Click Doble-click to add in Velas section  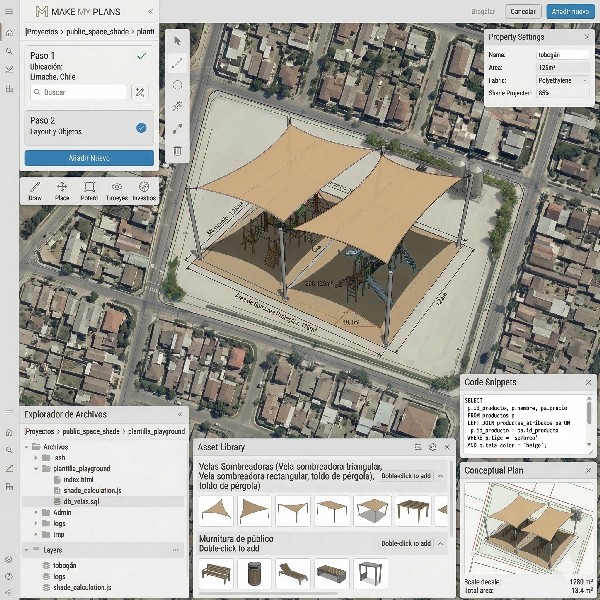click(406, 476)
